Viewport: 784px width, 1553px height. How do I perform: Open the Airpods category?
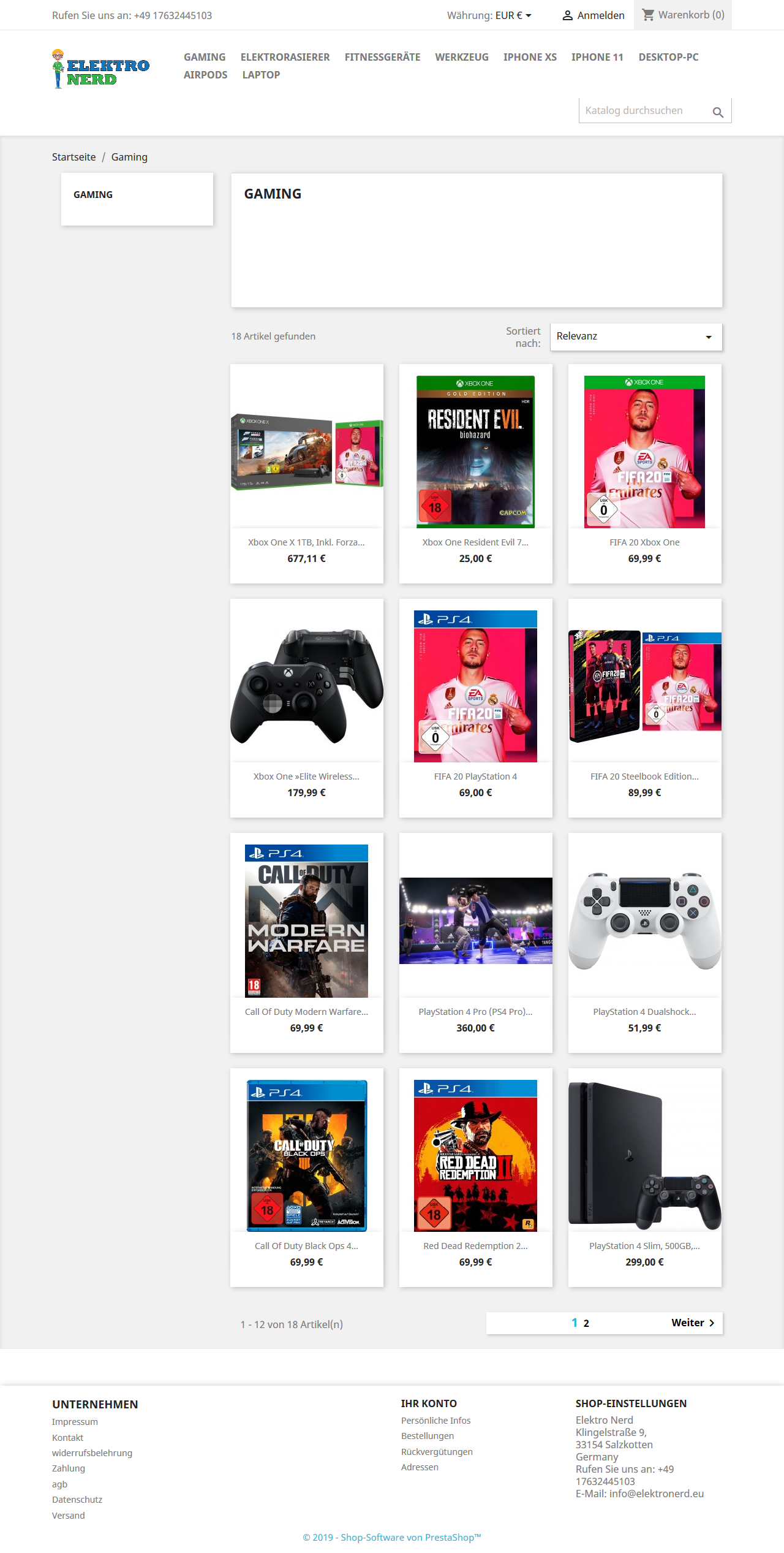click(205, 75)
